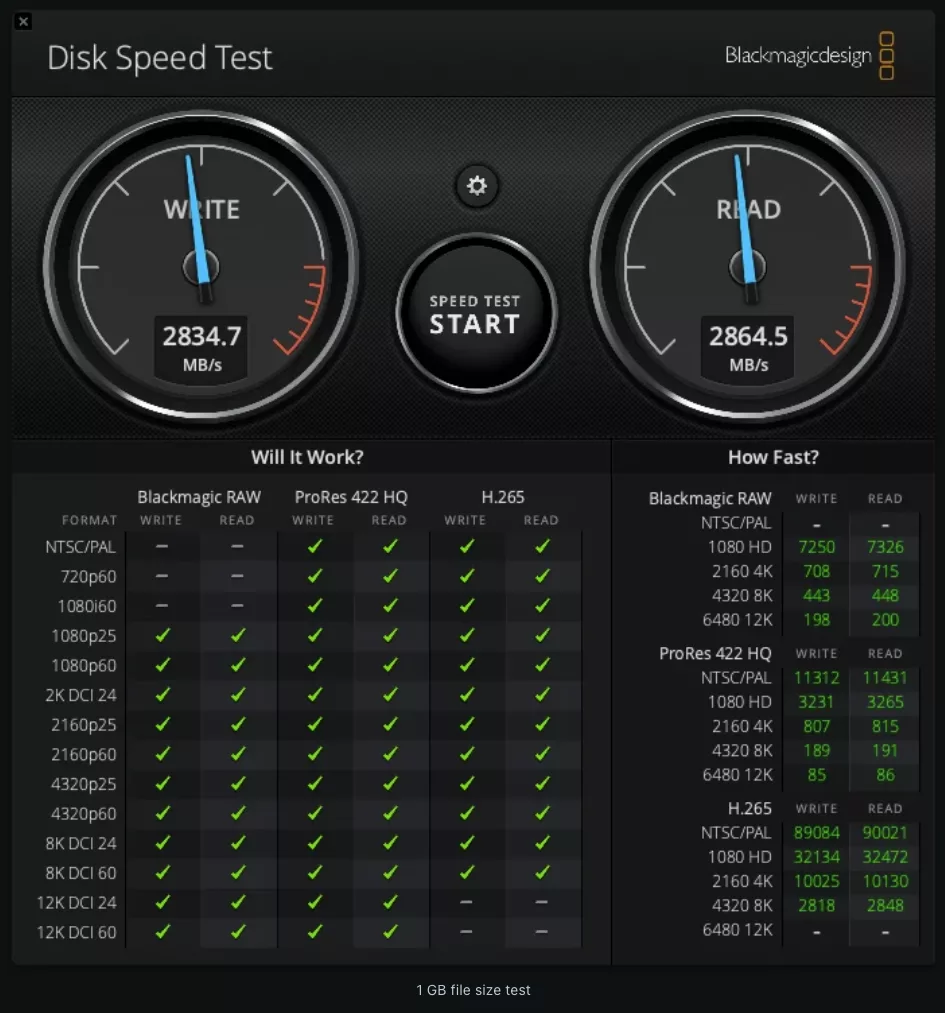This screenshot has height=1013, width=945.
Task: Click the Disk Speed Test title
Action: click(x=160, y=57)
